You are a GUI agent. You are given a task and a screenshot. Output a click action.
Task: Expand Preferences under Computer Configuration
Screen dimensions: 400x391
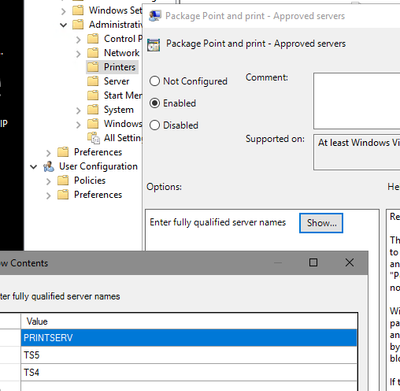(x=49, y=153)
